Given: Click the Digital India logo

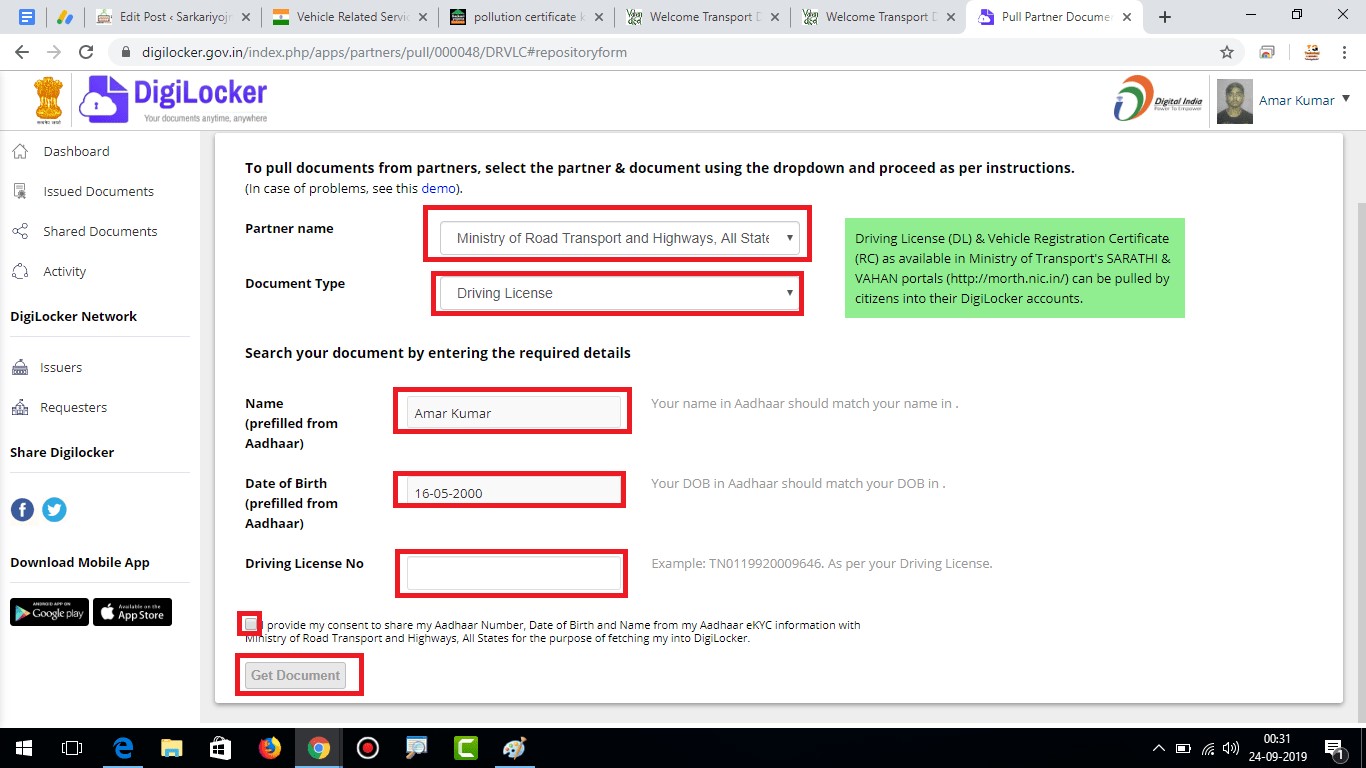Looking at the screenshot, I should pyautogui.click(x=1156, y=99).
